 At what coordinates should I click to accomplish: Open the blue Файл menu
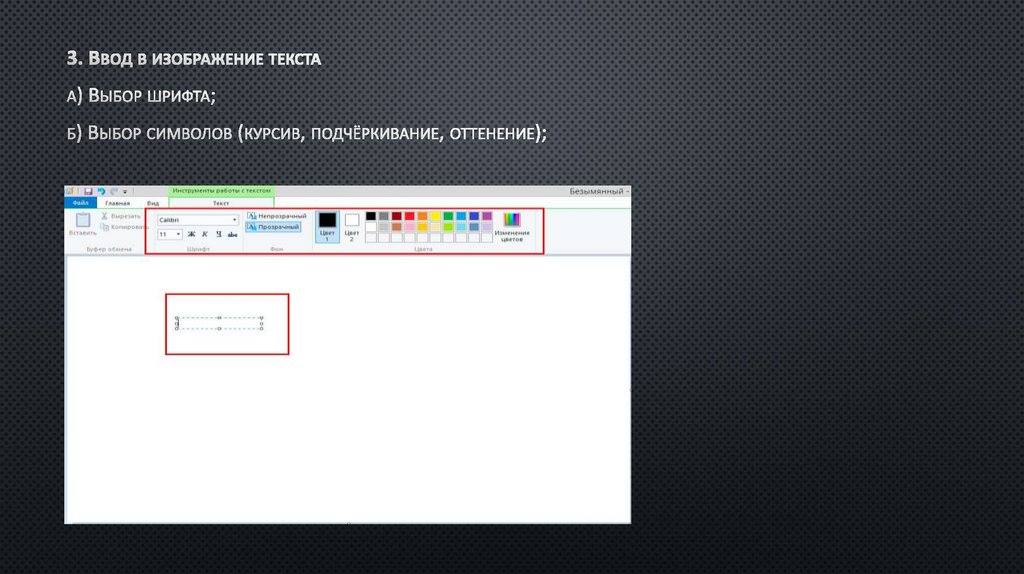point(80,203)
